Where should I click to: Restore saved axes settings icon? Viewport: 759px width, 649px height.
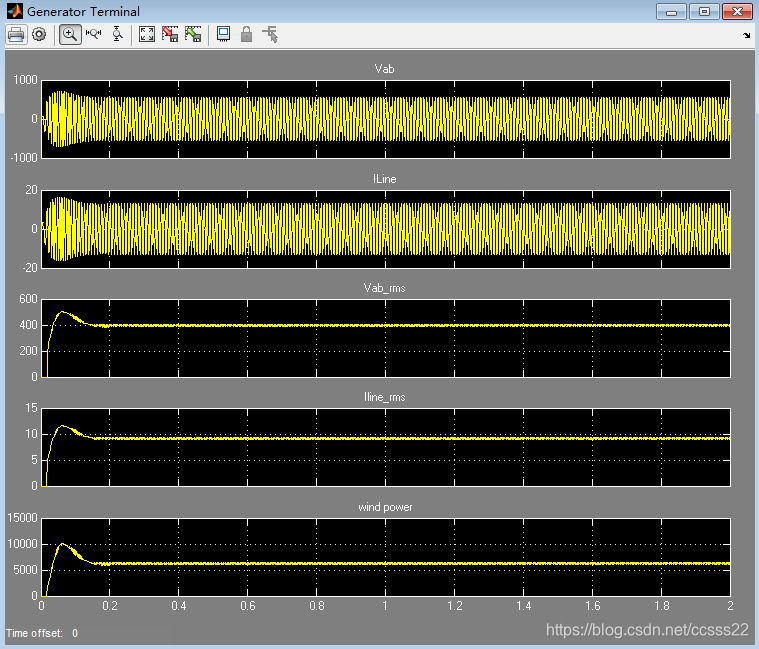click(193, 34)
